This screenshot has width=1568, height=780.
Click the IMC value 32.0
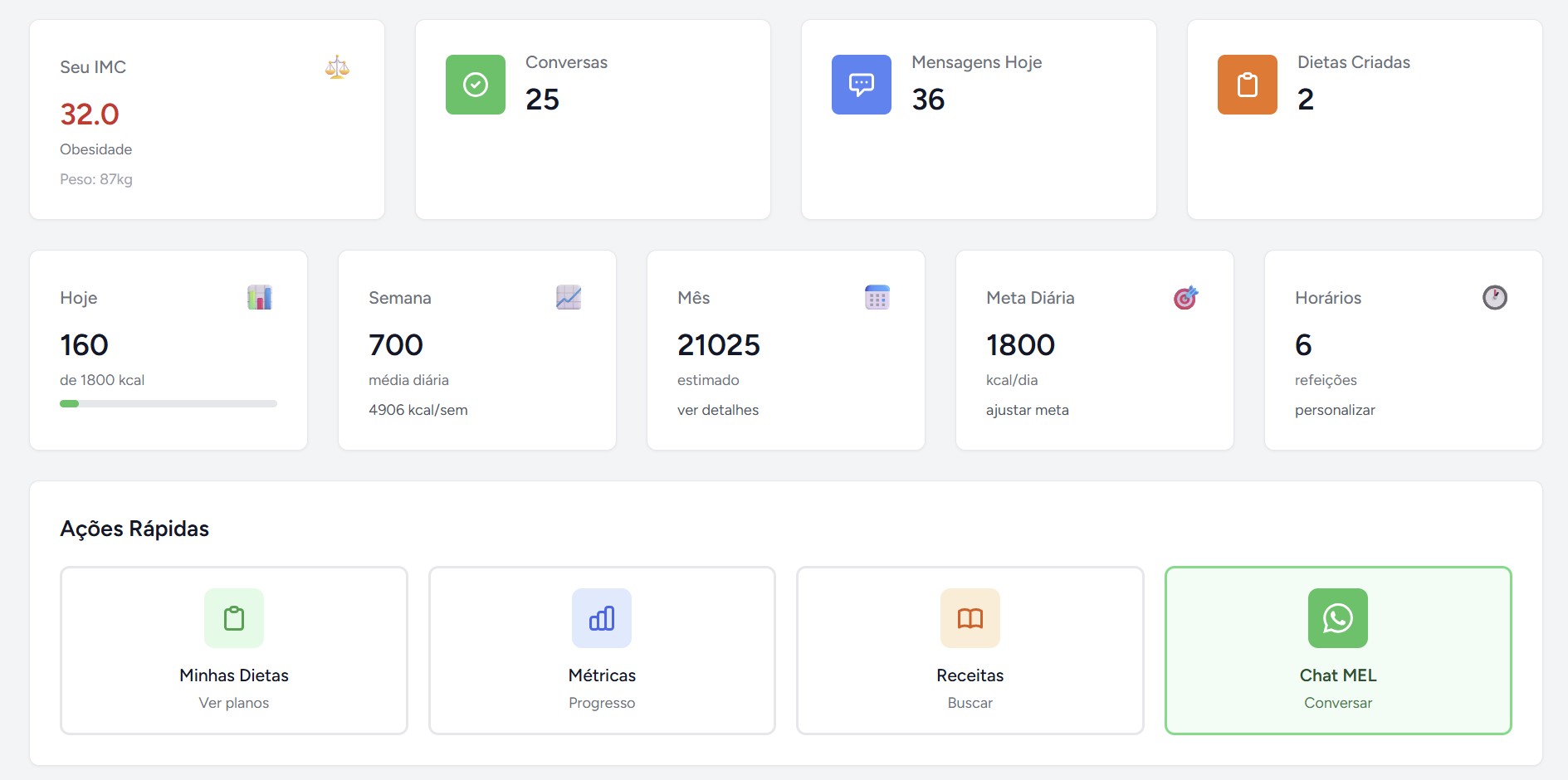click(90, 115)
